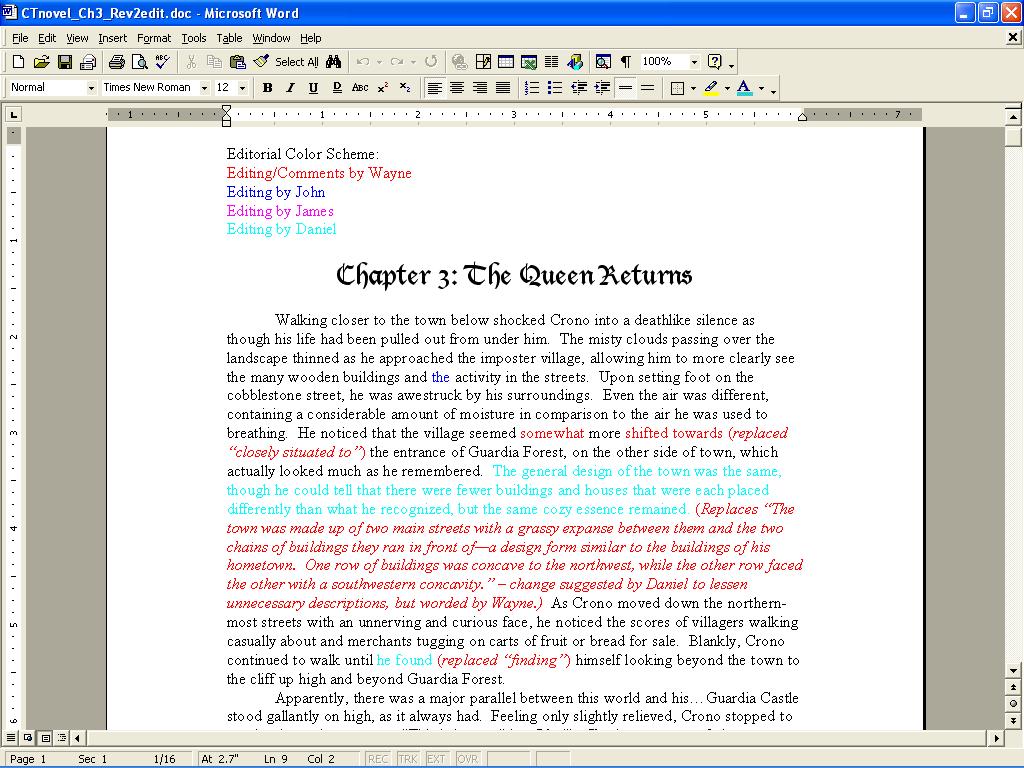This screenshot has height=768, width=1024.
Task: Increase the paragraph indent
Action: click(602, 88)
